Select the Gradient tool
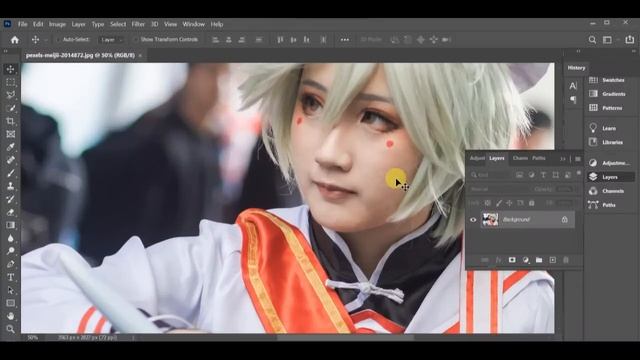 (x=11, y=225)
